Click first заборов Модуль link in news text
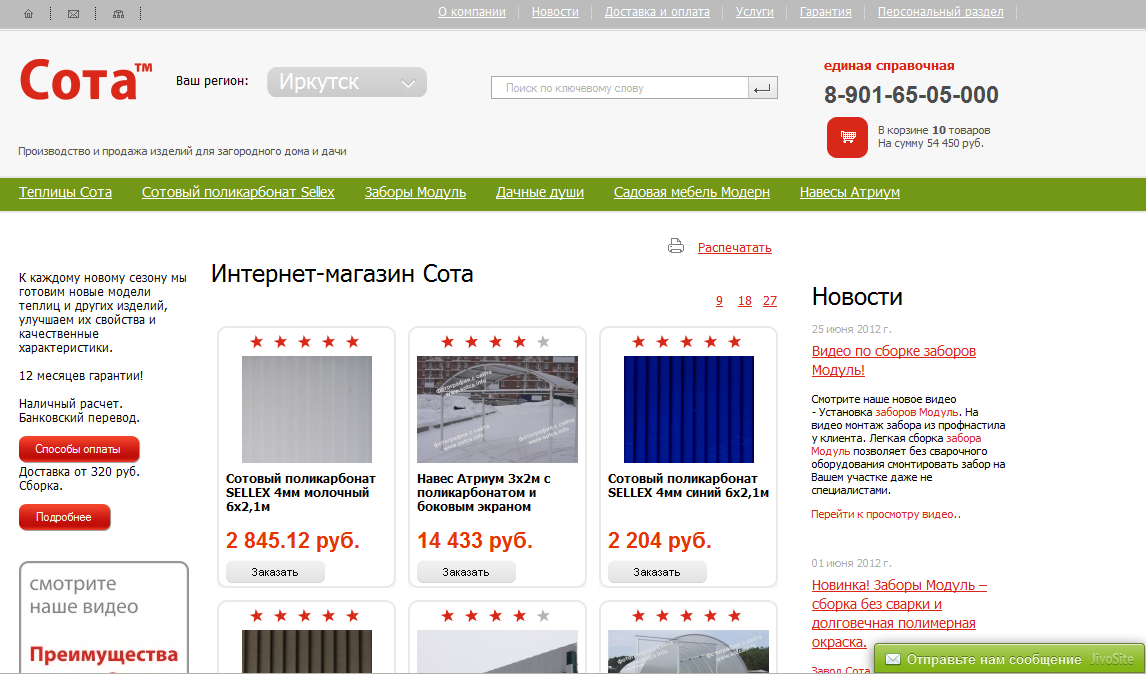 pos(916,412)
